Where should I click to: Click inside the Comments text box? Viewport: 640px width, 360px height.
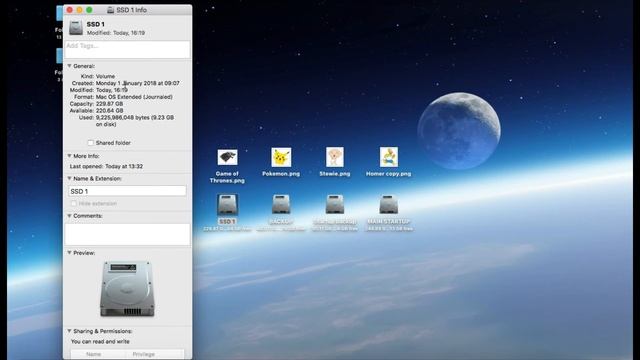pos(127,234)
